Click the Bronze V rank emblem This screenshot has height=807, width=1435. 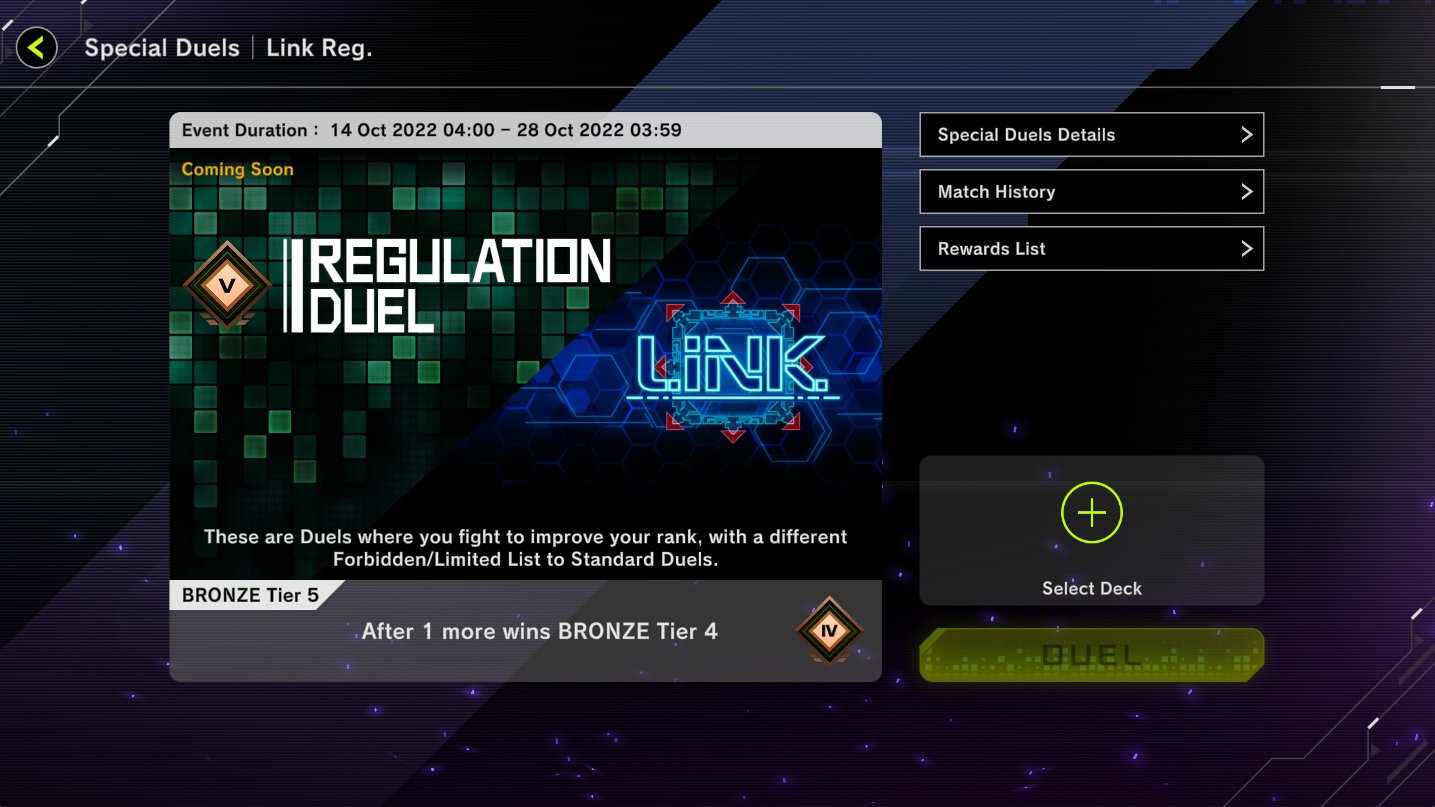[227, 285]
